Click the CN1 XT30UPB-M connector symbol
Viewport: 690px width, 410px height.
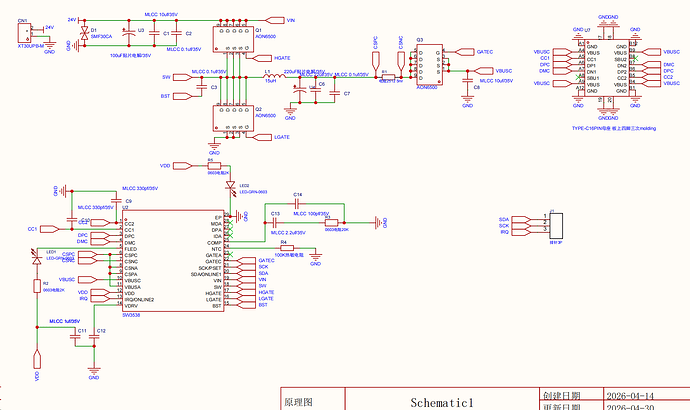[25, 33]
